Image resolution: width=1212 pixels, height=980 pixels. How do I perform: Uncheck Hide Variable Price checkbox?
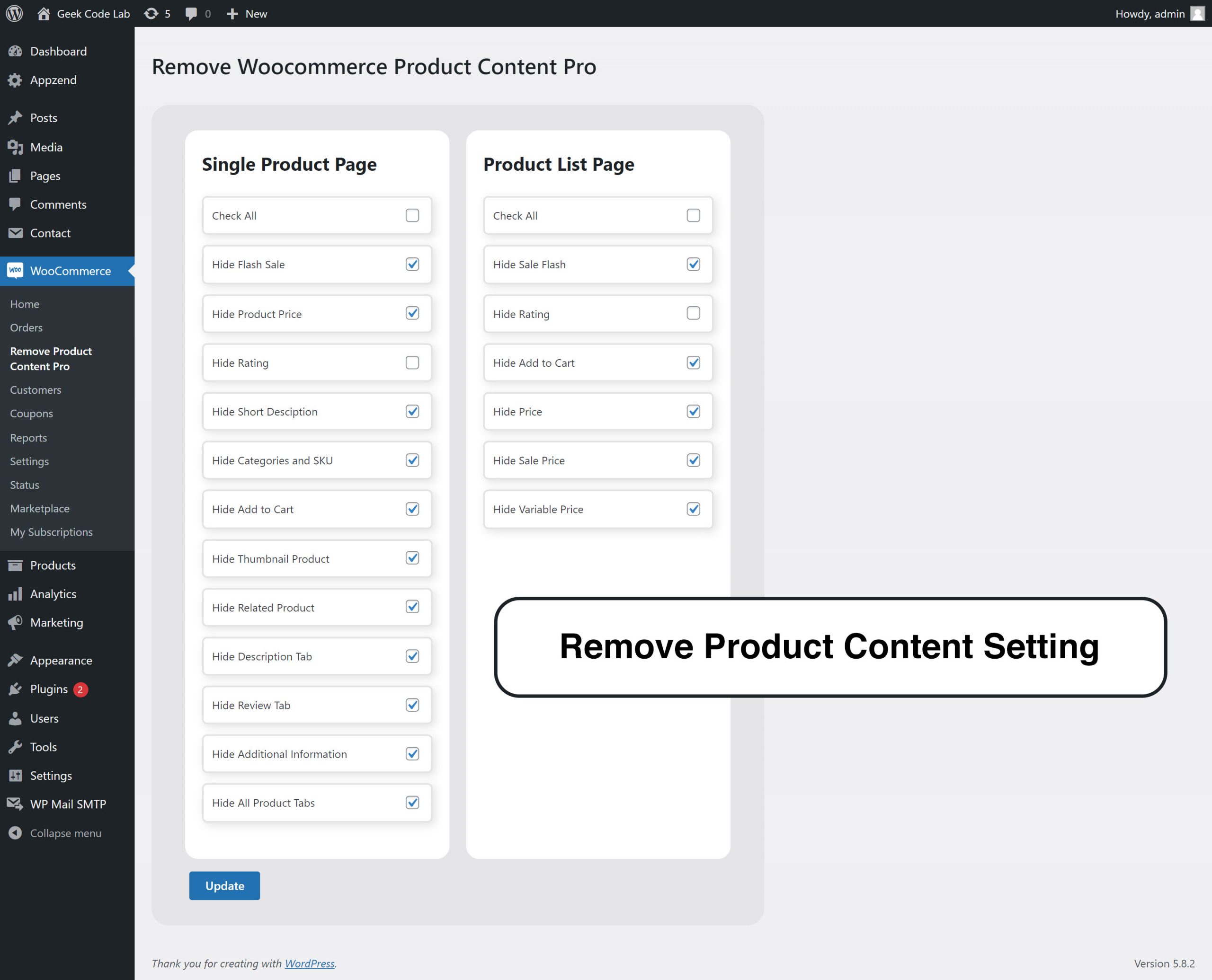pos(694,509)
